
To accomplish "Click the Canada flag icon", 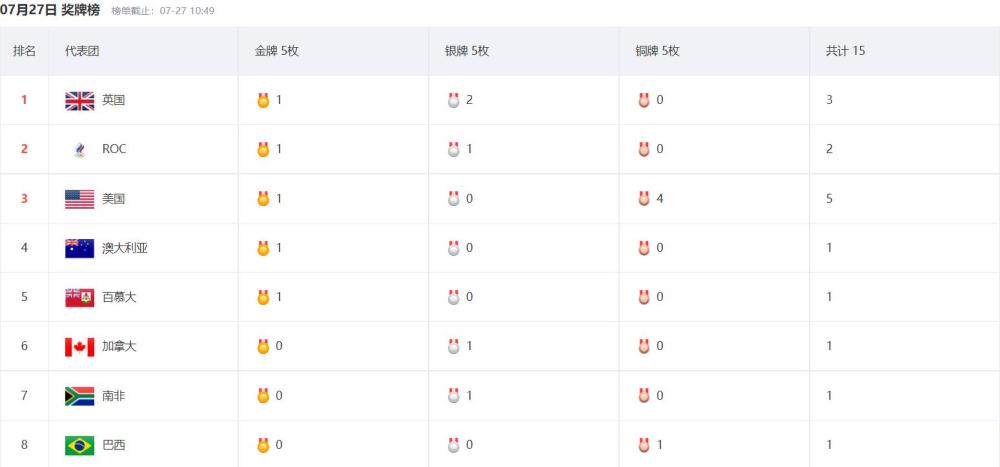I will pyautogui.click(x=79, y=346).
